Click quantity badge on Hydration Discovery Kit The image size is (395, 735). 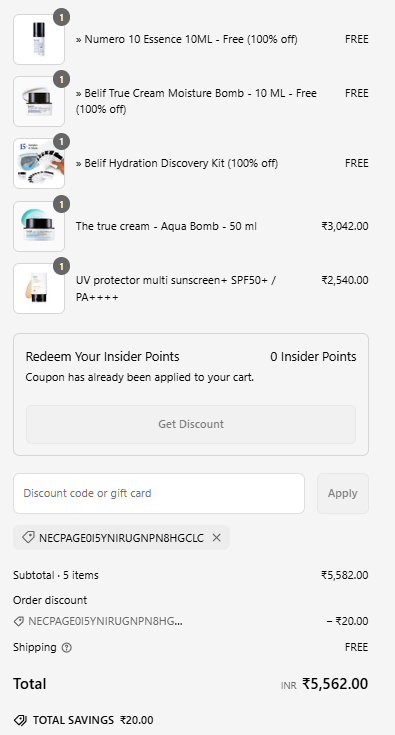(x=61, y=142)
